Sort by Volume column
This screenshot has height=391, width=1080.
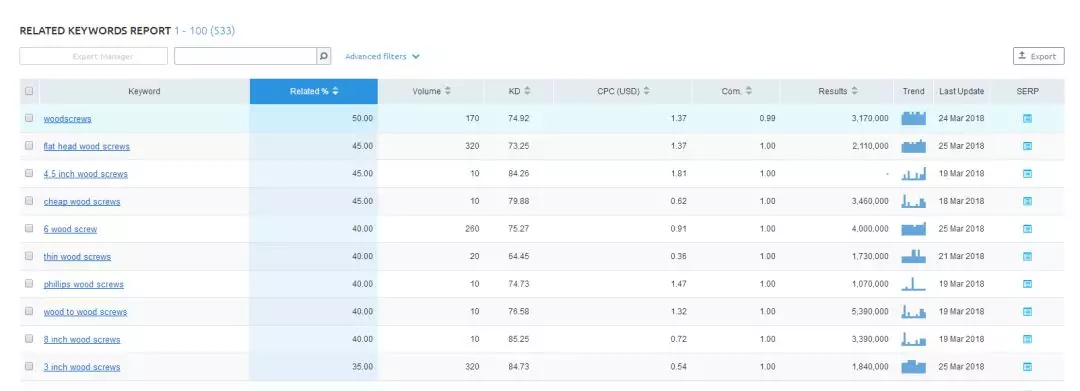(x=431, y=91)
